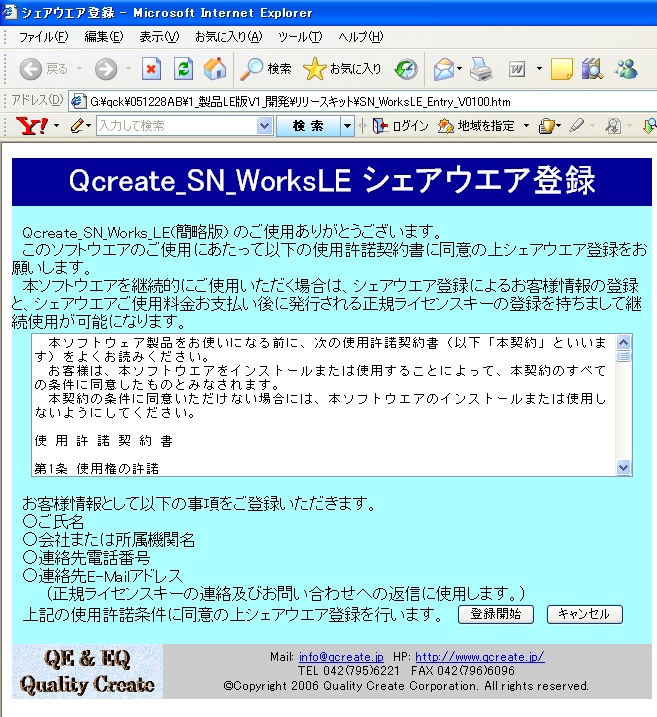The height and width of the screenshot is (717, 657).
Task: Click the 第1条 使用権の許諾 line
Action: pos(96,469)
